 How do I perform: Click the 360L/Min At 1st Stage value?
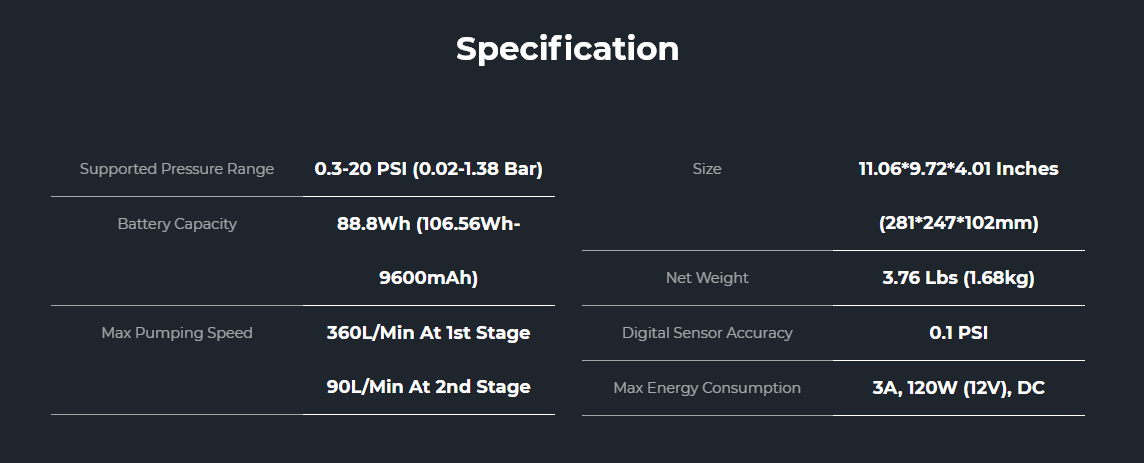(x=428, y=333)
